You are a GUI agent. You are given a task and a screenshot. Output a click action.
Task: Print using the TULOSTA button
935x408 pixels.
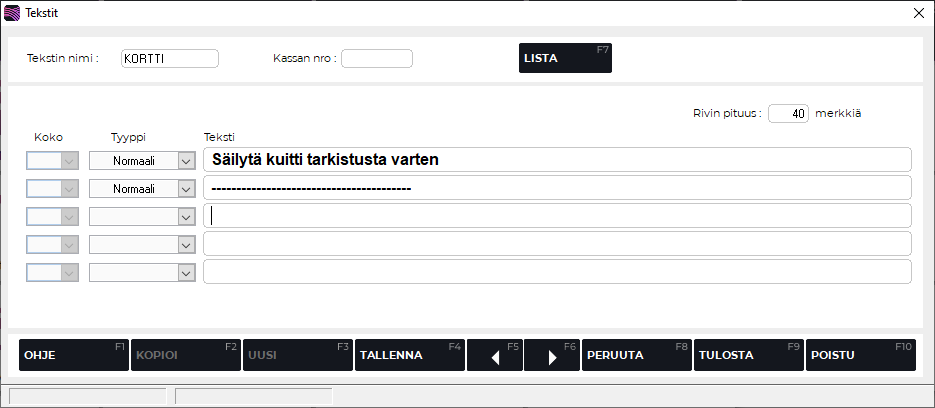748,355
